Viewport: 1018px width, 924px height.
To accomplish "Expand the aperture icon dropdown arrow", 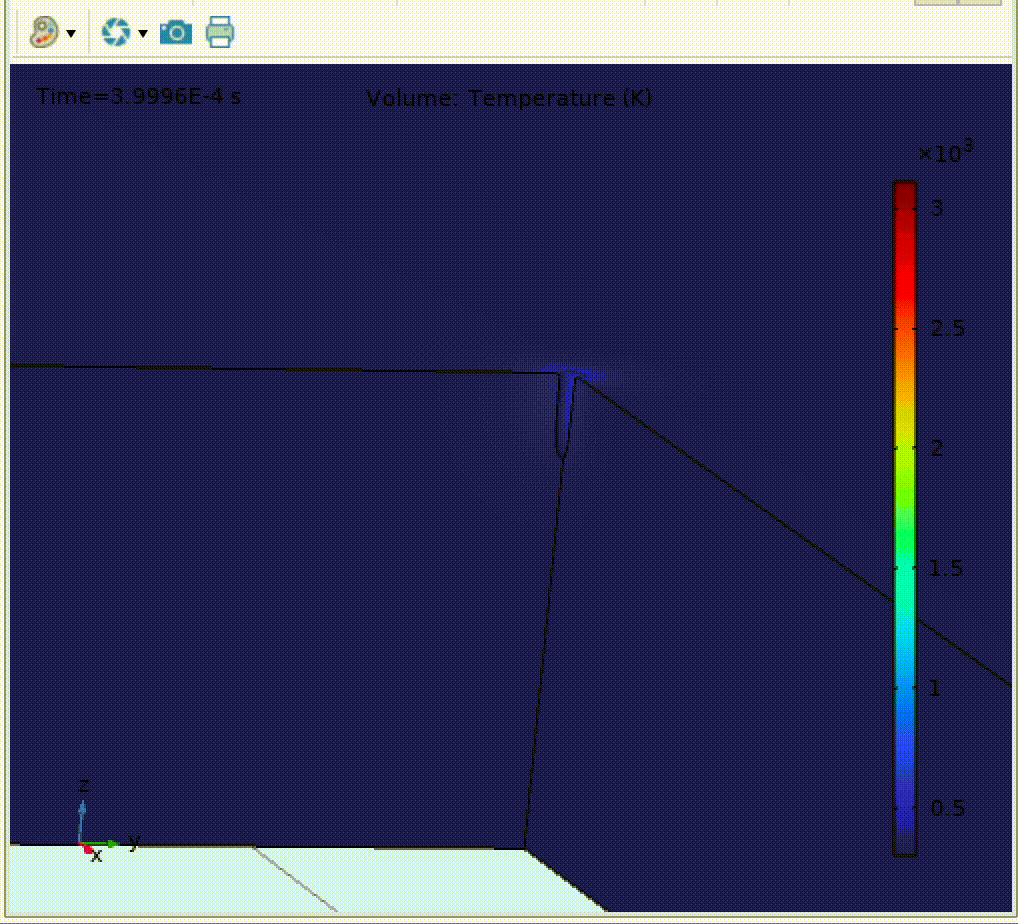I will pyautogui.click(x=142, y=34).
